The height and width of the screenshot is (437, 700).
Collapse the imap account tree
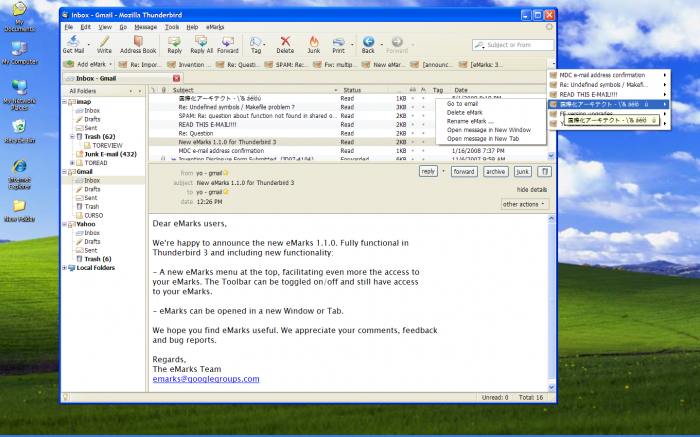(x=65, y=102)
